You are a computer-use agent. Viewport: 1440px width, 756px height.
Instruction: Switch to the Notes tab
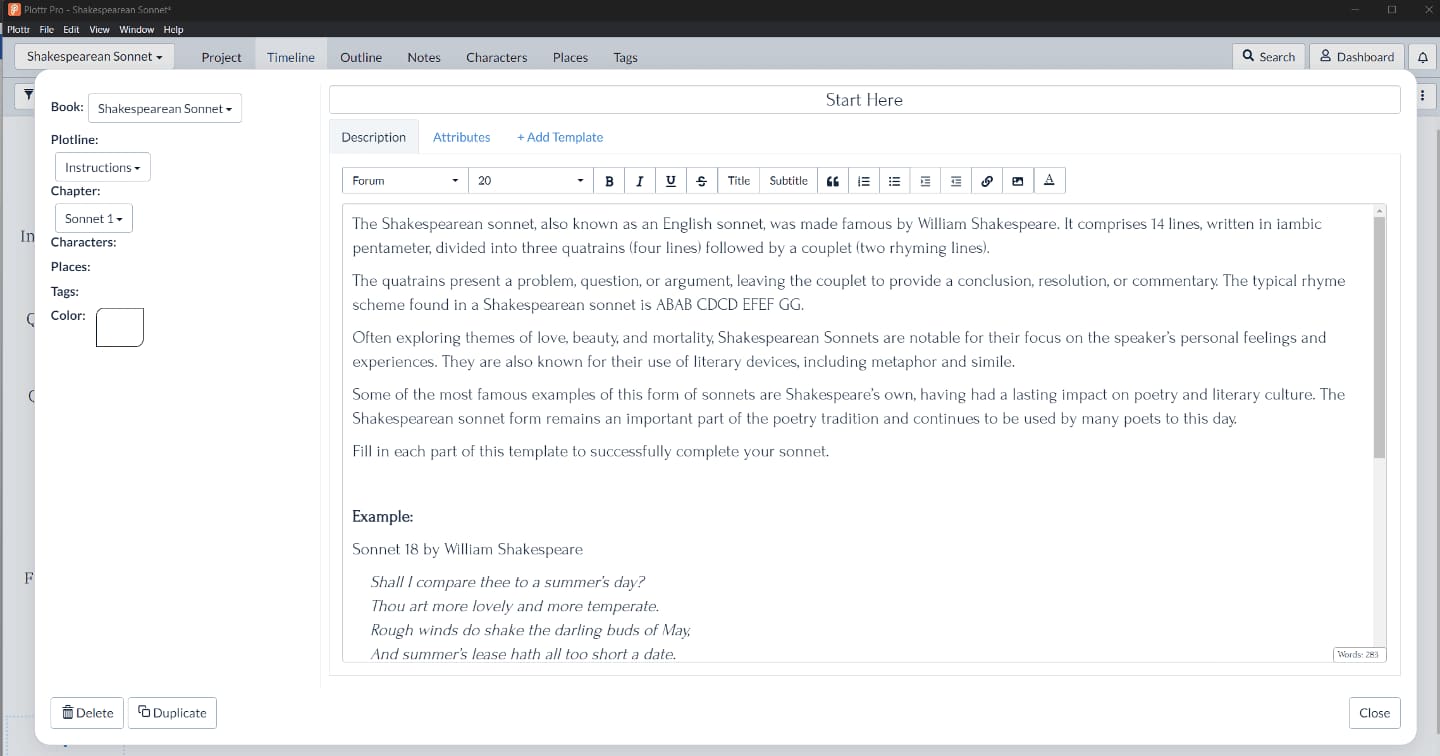coord(424,57)
